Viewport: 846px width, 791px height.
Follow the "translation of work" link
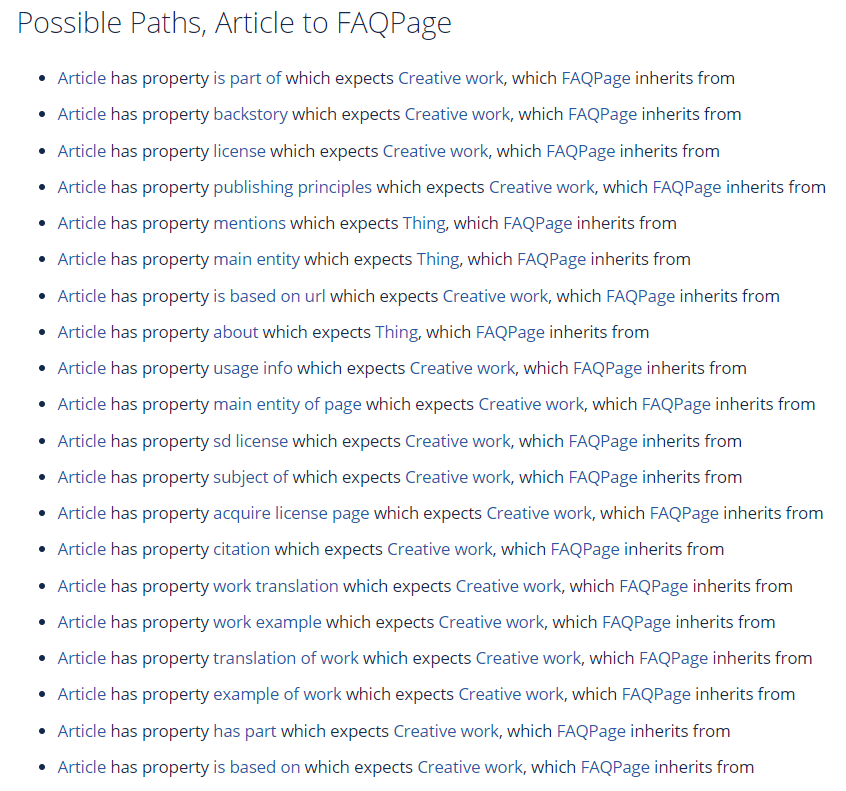coord(286,659)
